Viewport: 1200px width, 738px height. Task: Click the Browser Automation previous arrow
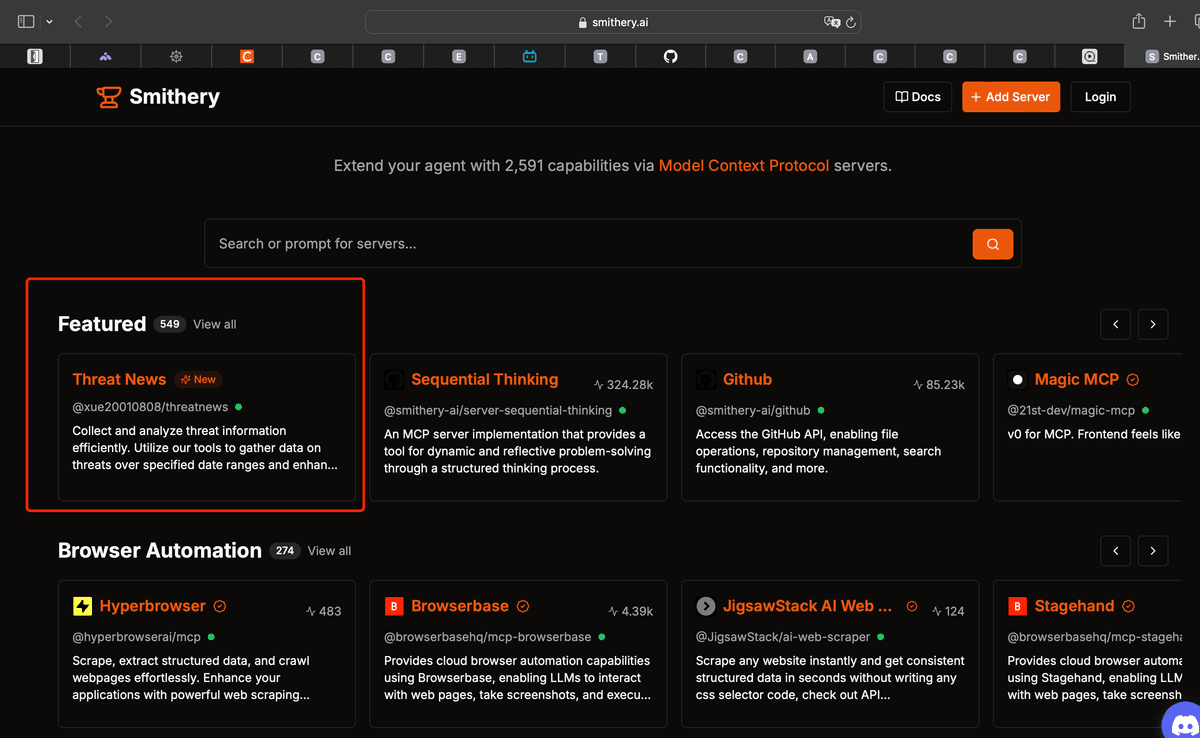pyautogui.click(x=1115, y=551)
